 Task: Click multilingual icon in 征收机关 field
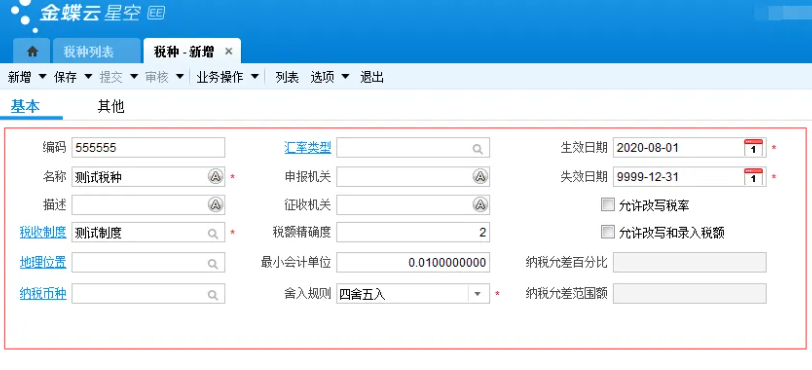[480, 205]
